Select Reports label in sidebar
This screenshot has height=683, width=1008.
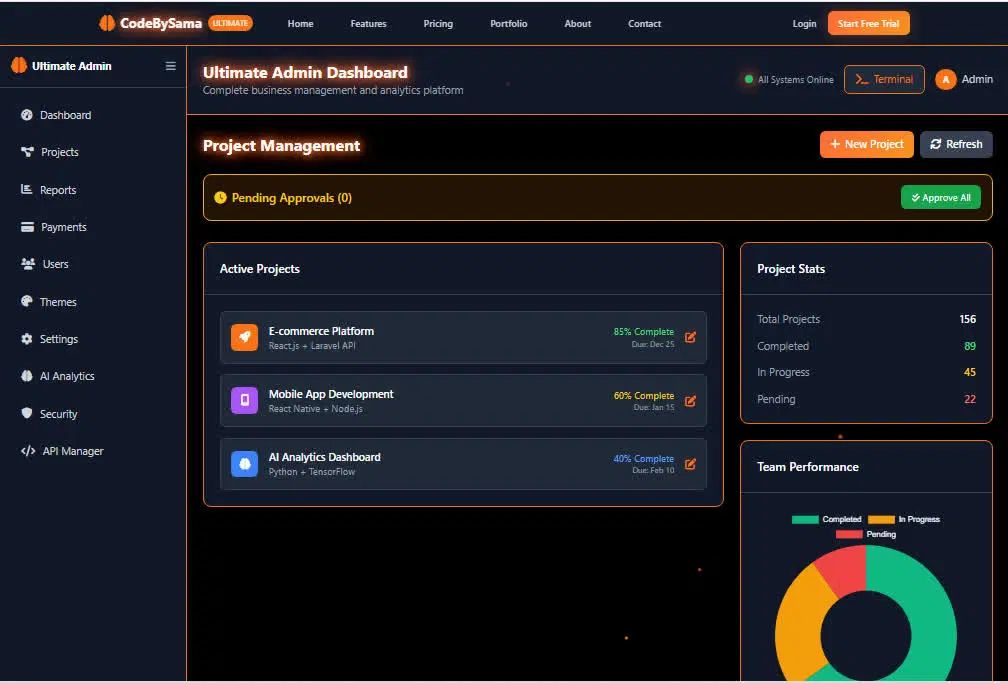click(58, 190)
